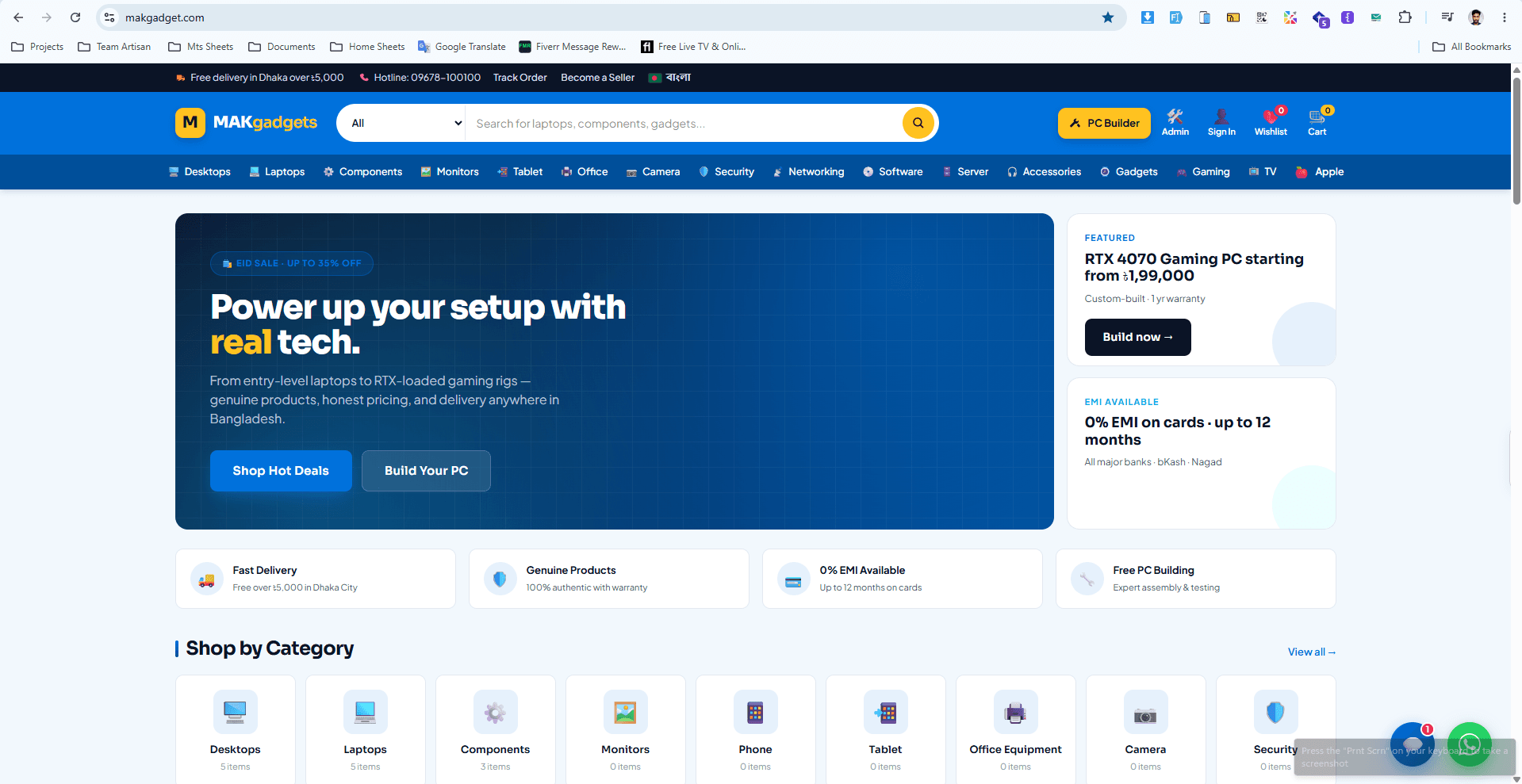The image size is (1522, 784).
Task: Open the Home Sheets bookmark folder
Action: [367, 47]
